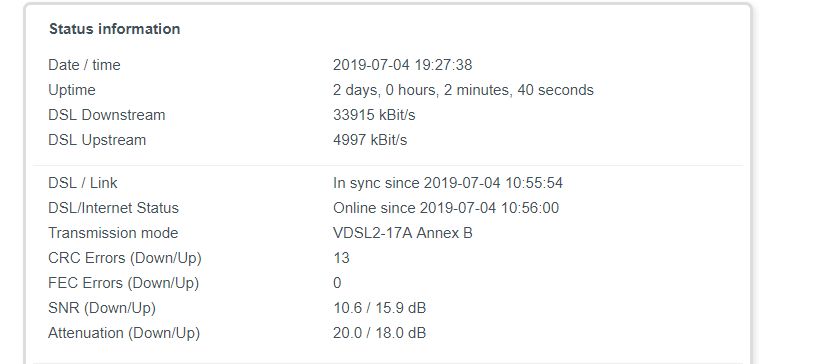824x364 pixels.
Task: Click the CRC Errors value 13
Action: click(342, 258)
